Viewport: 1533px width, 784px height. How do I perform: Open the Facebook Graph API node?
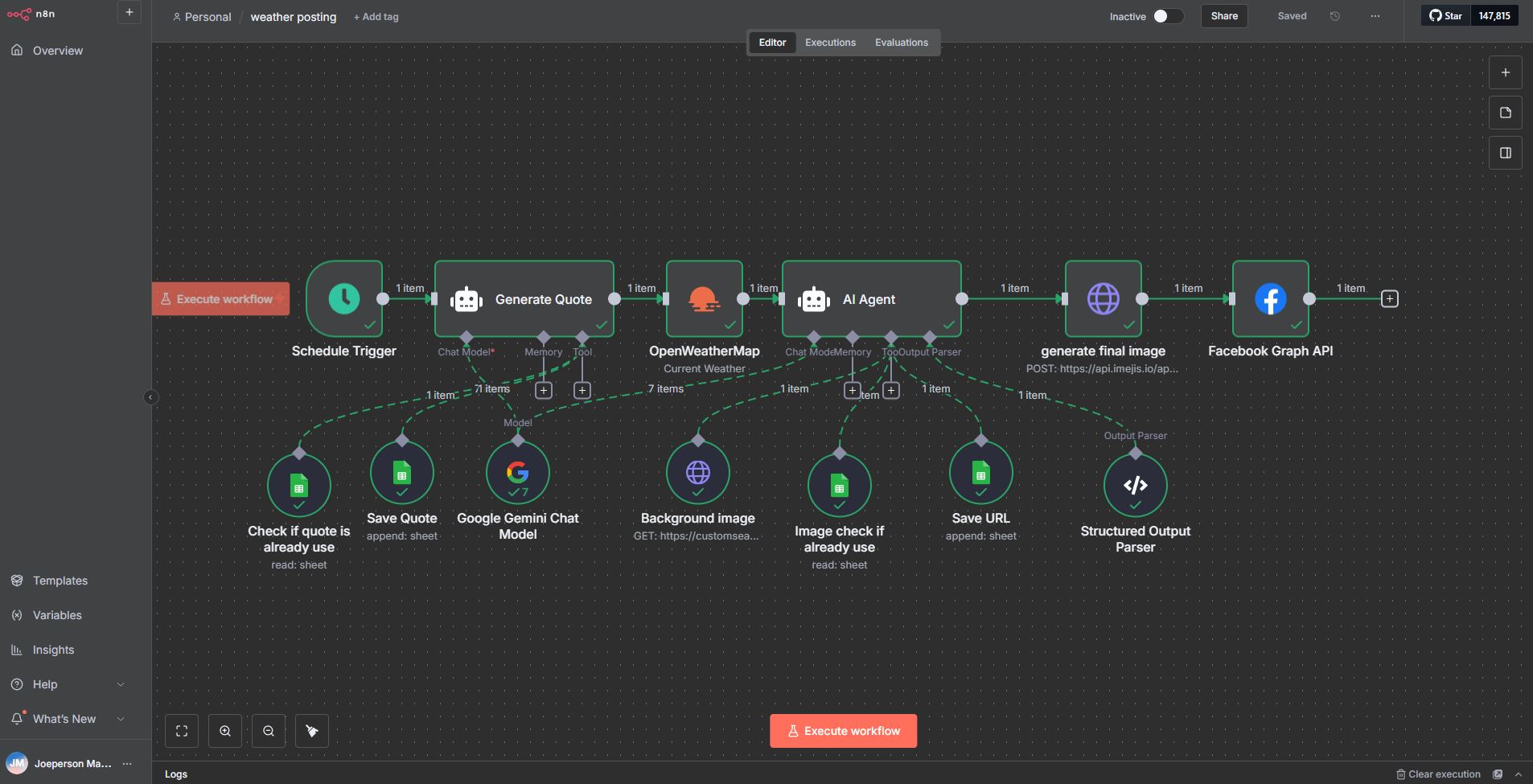pyautogui.click(x=1271, y=298)
